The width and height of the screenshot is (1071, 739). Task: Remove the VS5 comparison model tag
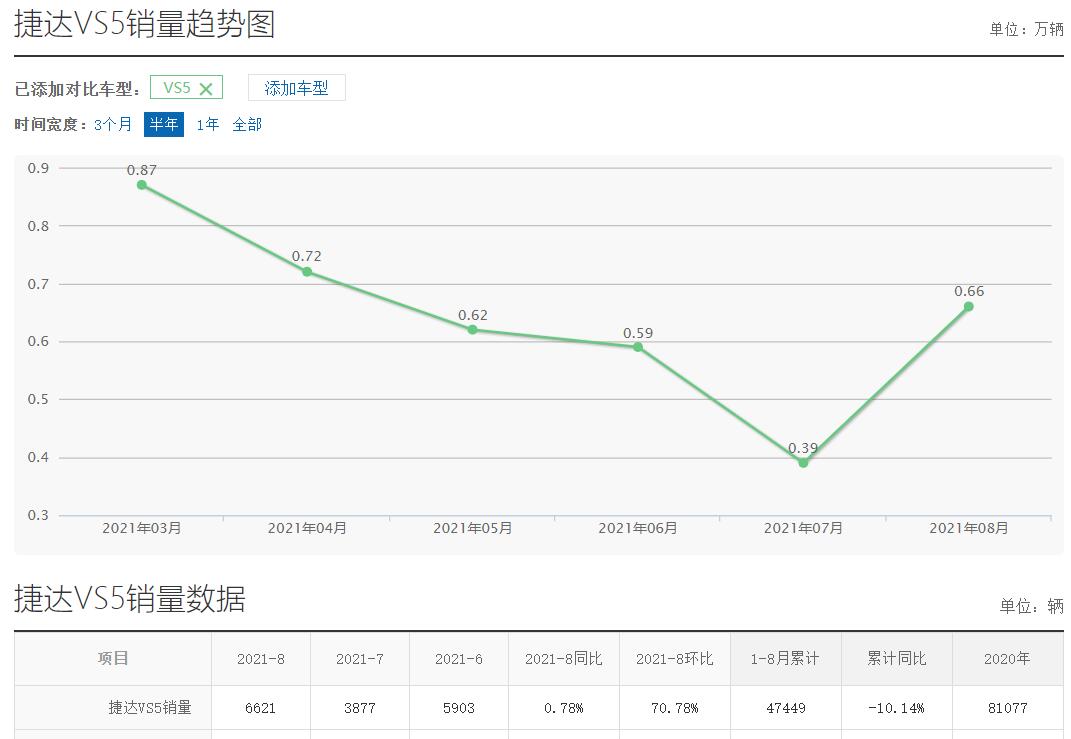point(208,87)
